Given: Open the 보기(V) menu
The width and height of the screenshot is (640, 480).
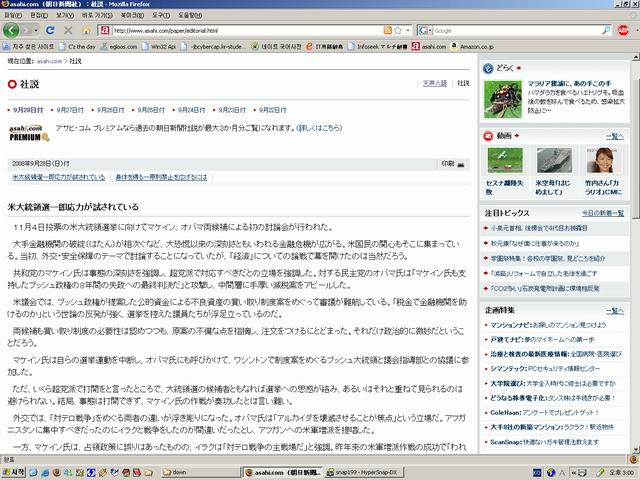Looking at the screenshot, I should [x=65, y=15].
